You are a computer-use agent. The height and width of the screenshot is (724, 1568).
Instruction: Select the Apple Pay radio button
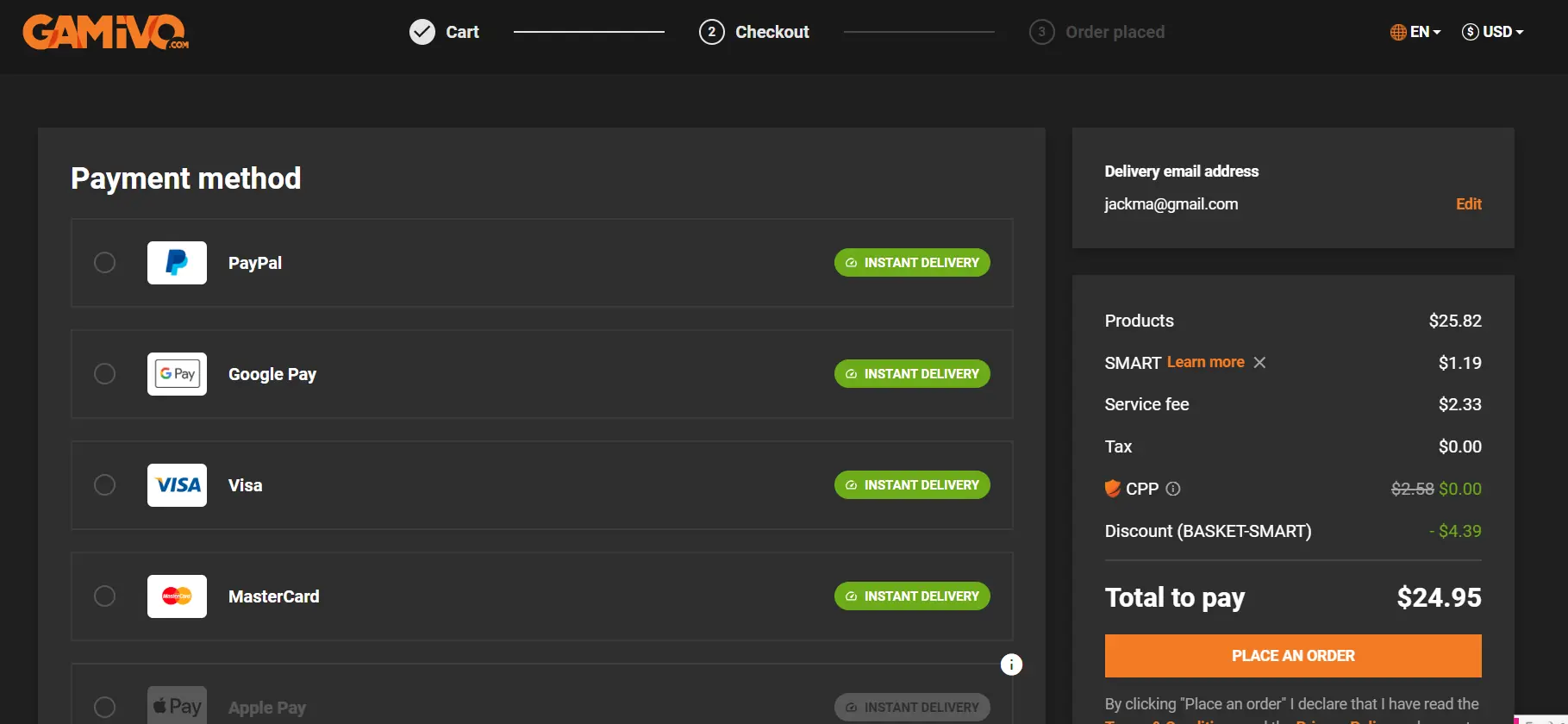pos(104,707)
